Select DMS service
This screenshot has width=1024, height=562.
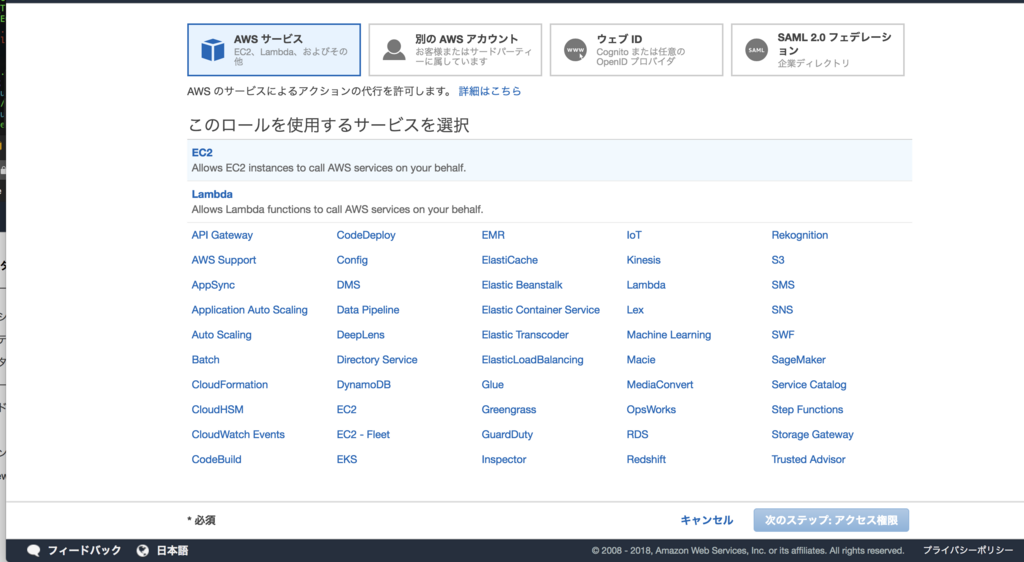click(x=348, y=285)
